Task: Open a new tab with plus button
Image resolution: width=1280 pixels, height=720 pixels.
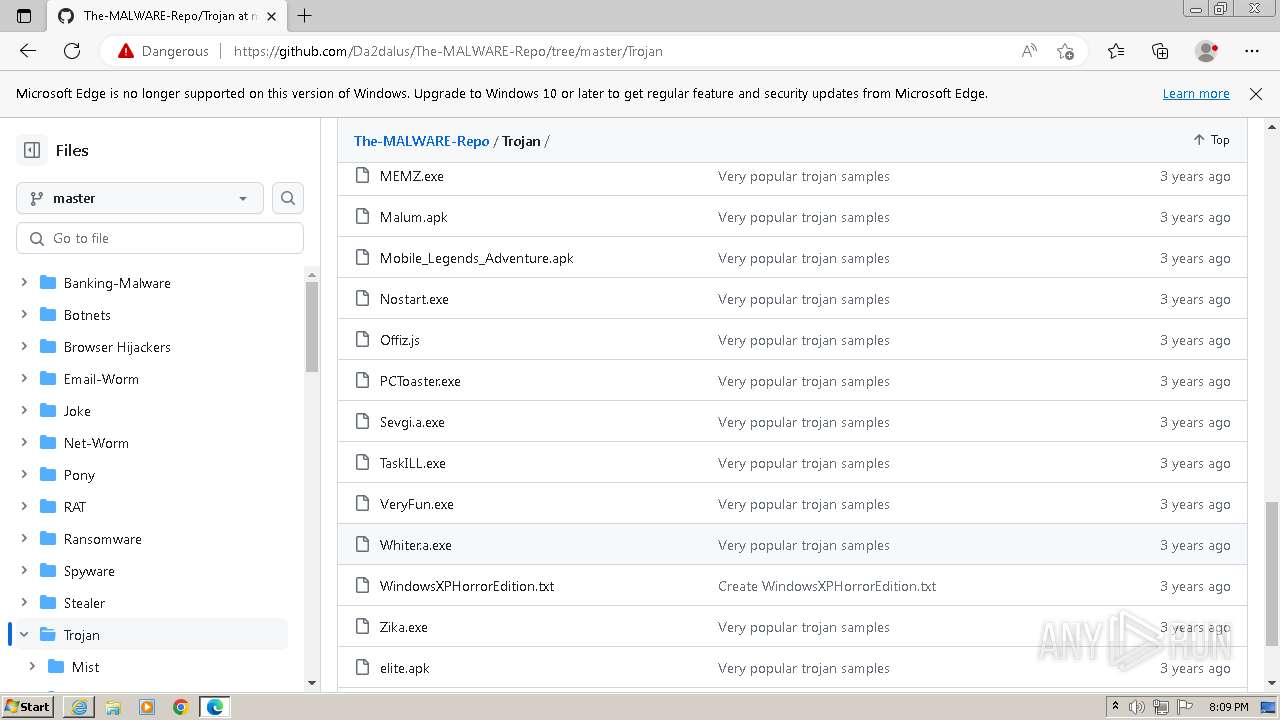Action: 305,16
